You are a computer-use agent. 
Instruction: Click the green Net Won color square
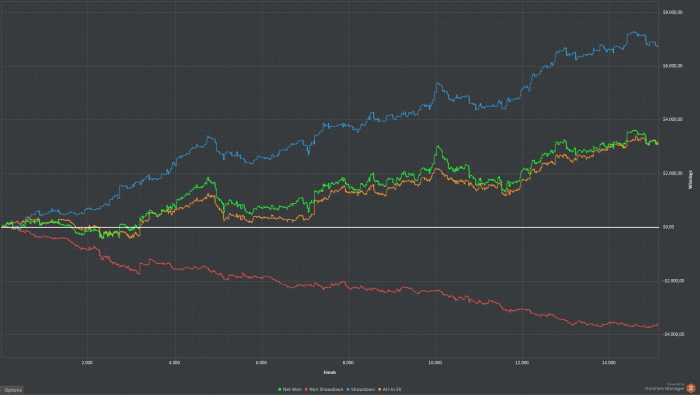click(x=280, y=390)
